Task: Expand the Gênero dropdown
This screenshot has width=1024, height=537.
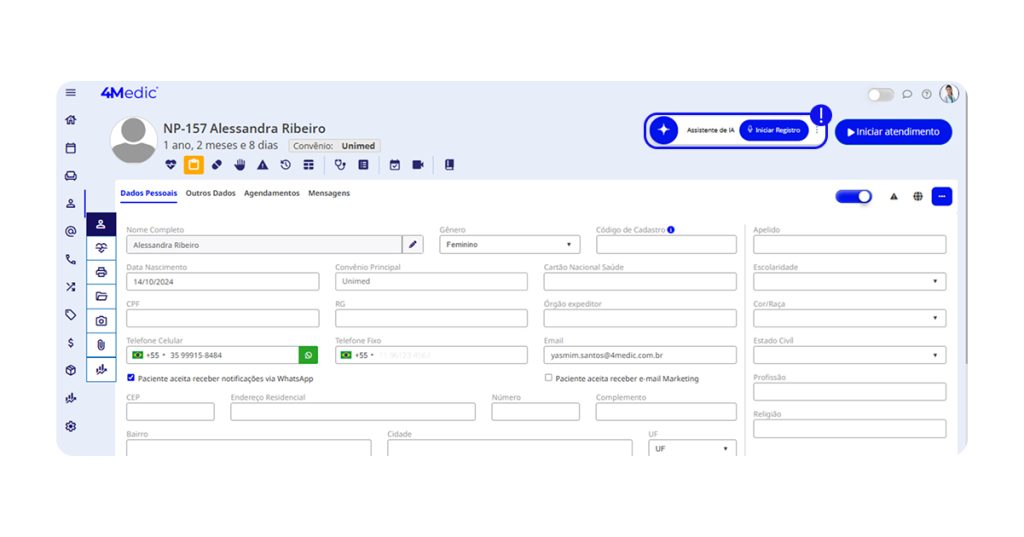Action: [x=509, y=245]
